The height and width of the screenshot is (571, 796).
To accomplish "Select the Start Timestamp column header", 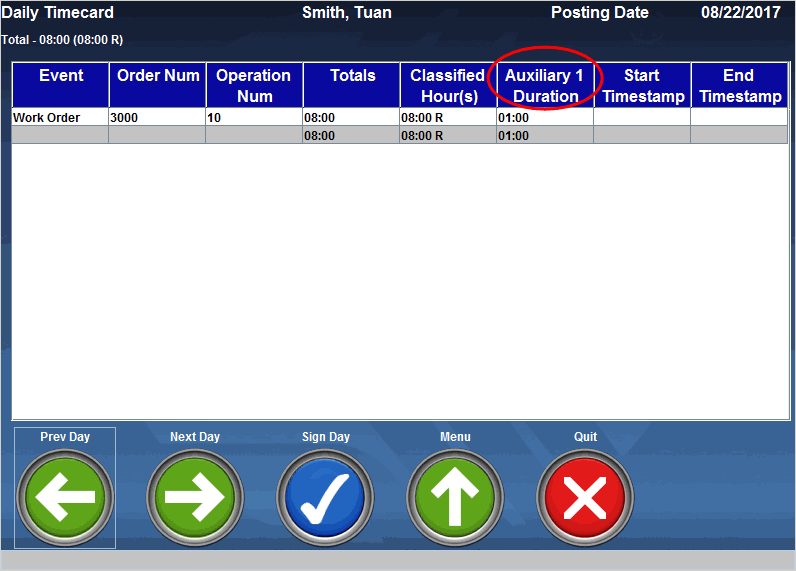I will pyautogui.click(x=642, y=85).
